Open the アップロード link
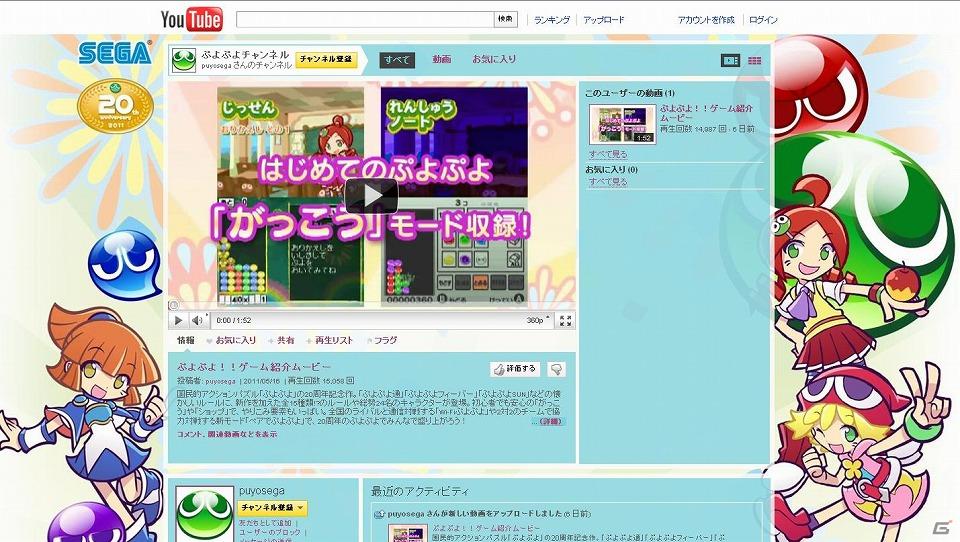The width and height of the screenshot is (960, 542). [604, 20]
